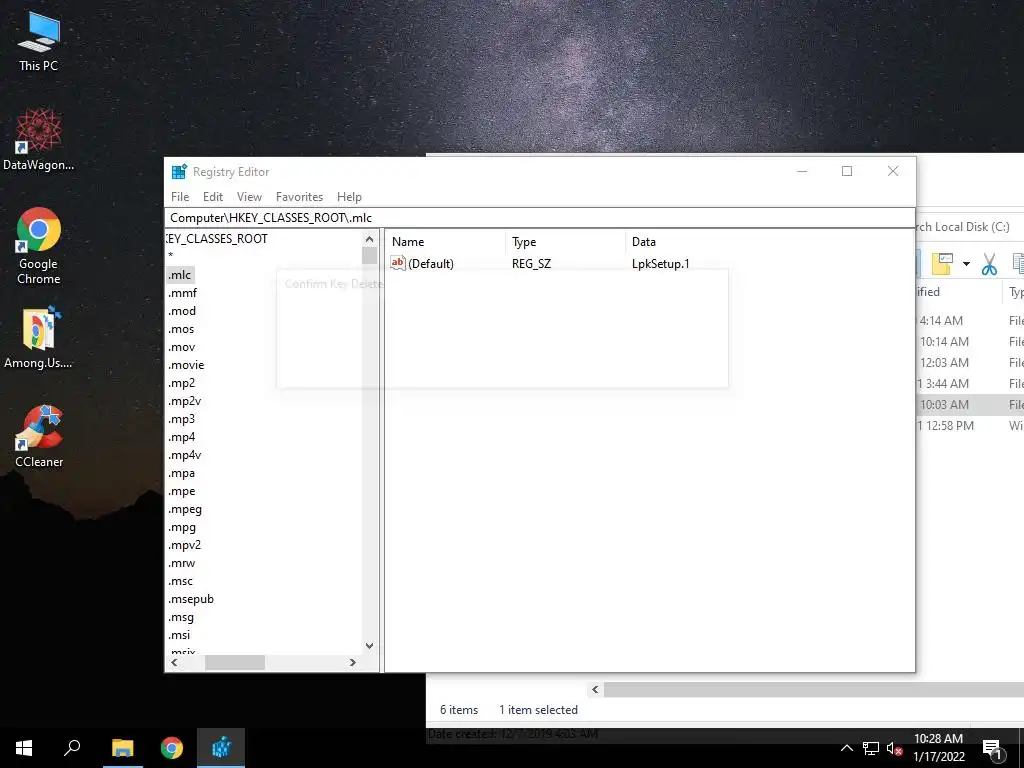Screen dimensions: 1024x768
Task: Select the .mpeg key
Action: [x=185, y=509]
